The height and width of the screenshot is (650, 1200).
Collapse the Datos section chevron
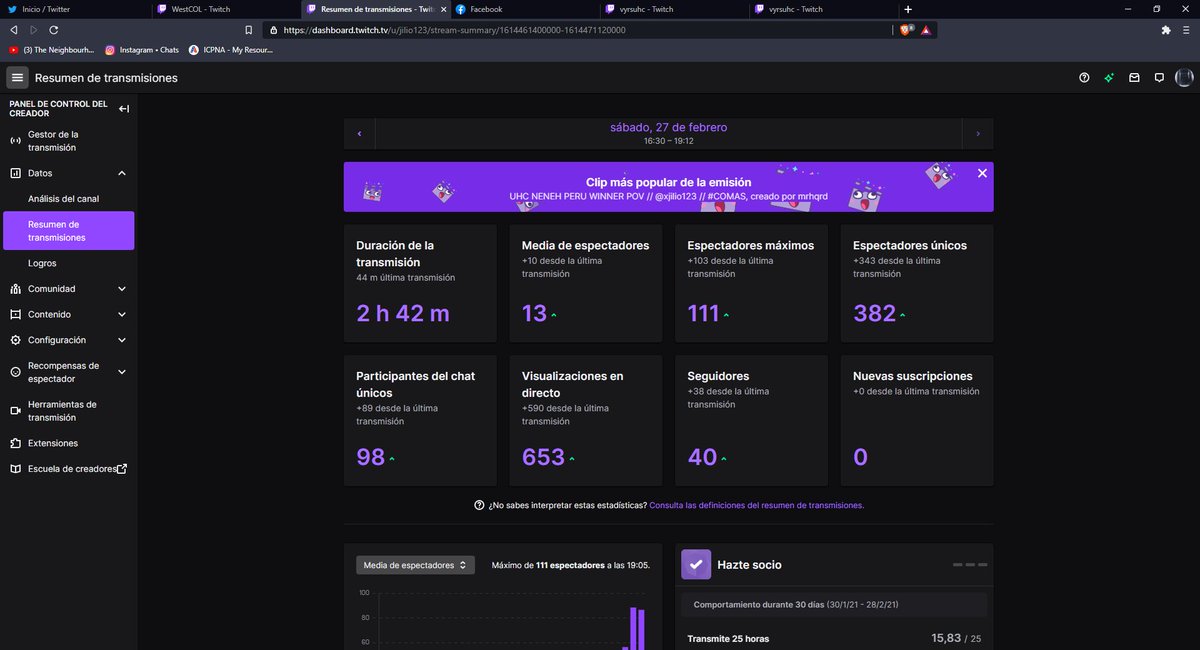[122, 173]
